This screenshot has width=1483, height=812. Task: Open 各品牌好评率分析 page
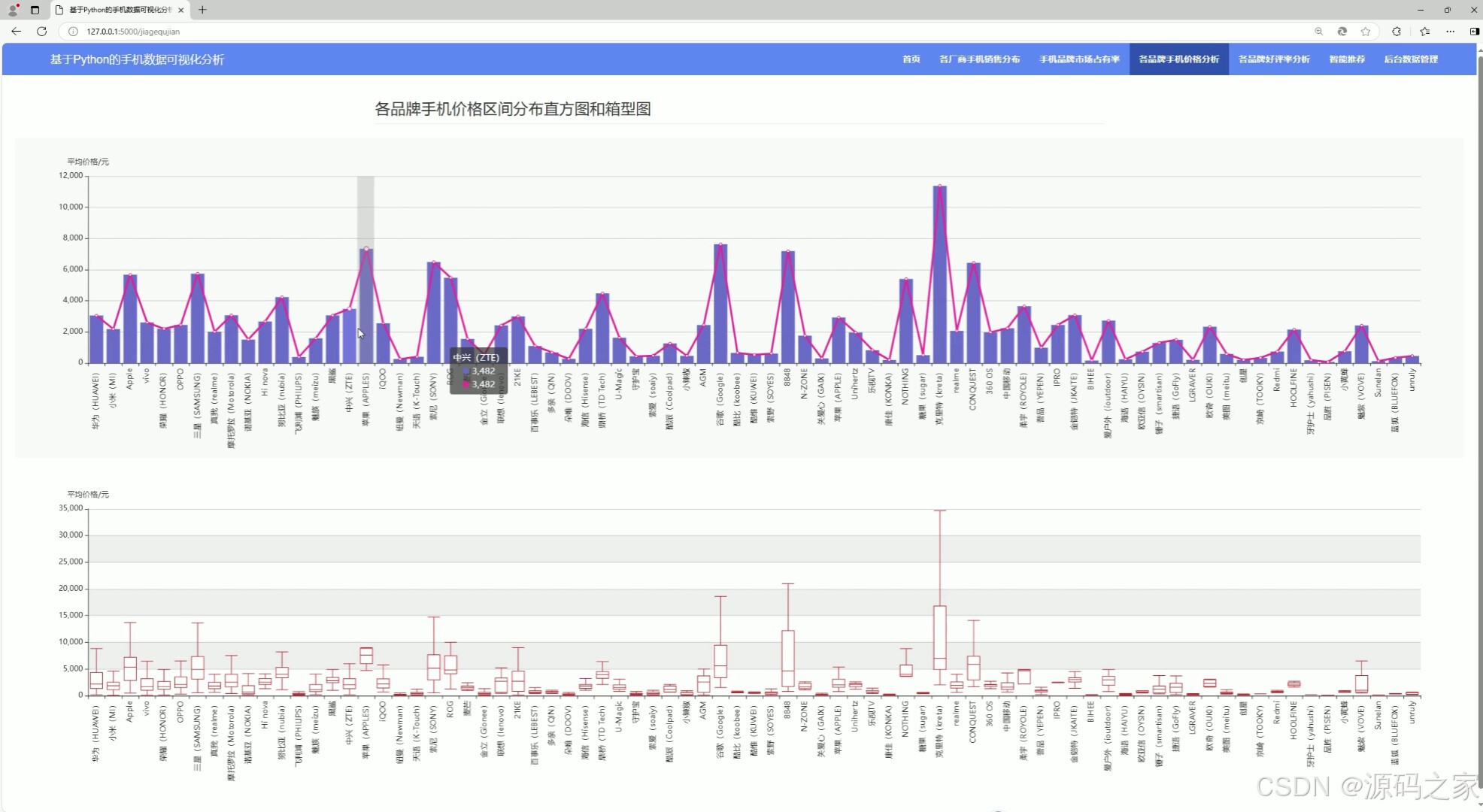tap(1274, 59)
